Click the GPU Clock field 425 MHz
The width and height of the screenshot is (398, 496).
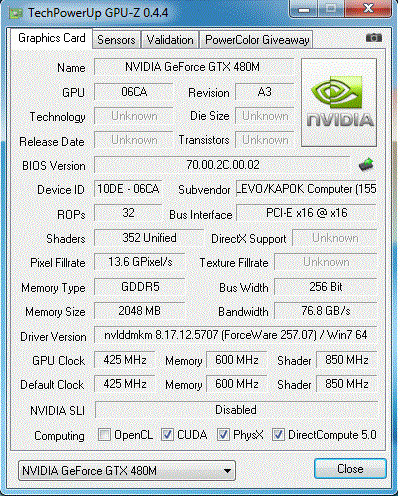(x=125, y=360)
